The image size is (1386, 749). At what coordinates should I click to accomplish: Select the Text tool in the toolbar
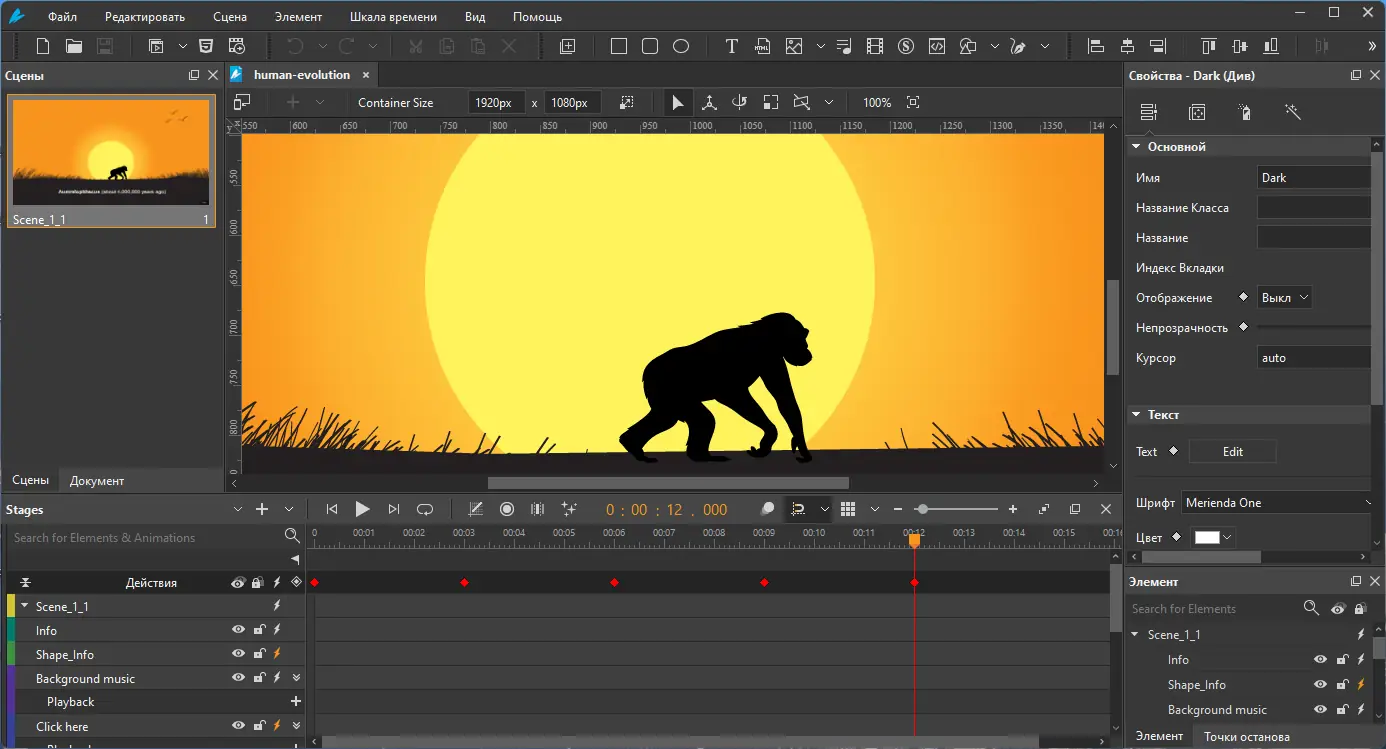click(731, 46)
